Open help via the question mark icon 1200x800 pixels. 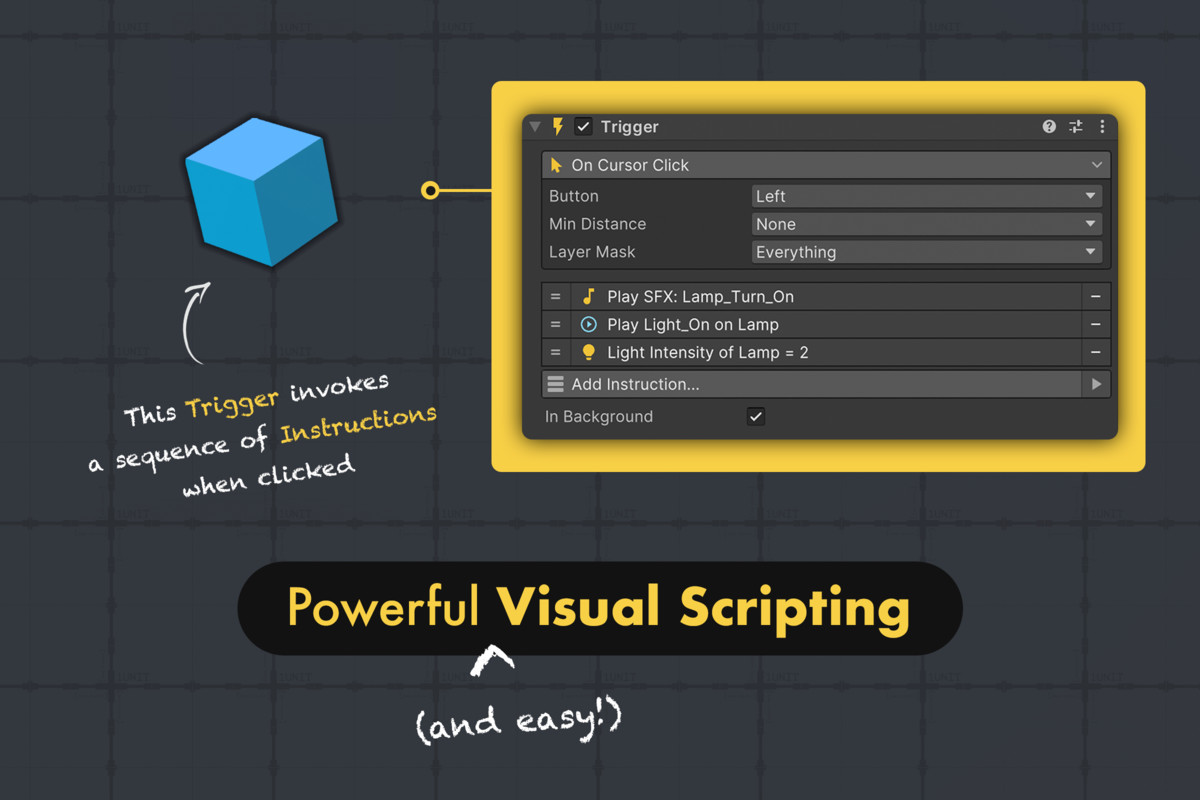(x=1048, y=127)
